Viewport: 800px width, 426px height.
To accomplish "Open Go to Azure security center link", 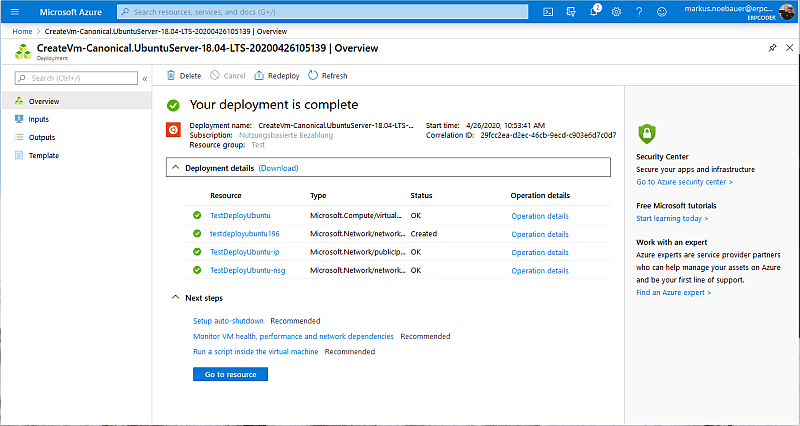I will 684,182.
